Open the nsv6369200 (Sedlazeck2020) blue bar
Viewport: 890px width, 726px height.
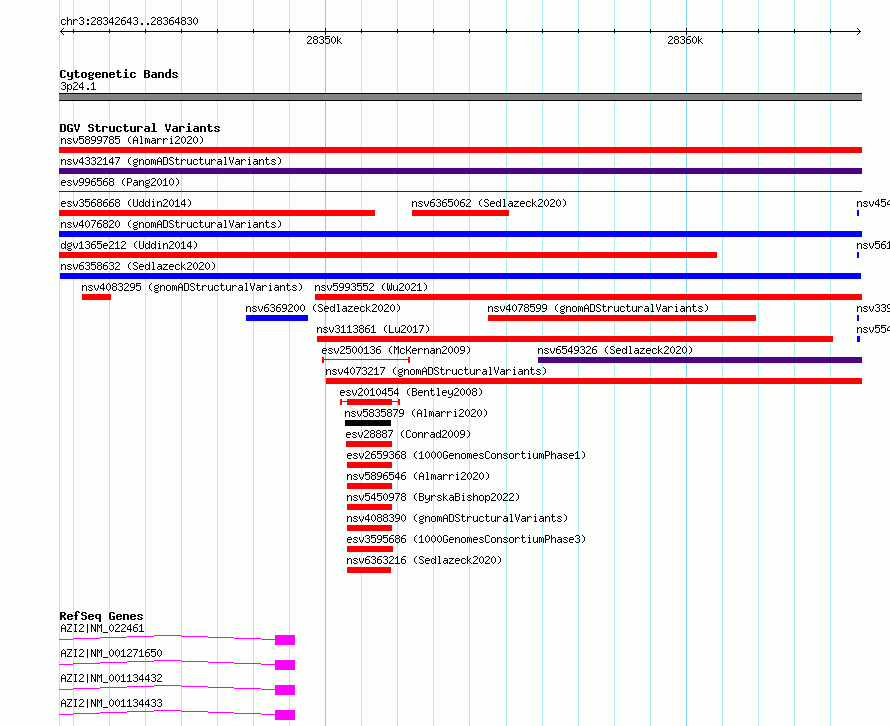277,318
